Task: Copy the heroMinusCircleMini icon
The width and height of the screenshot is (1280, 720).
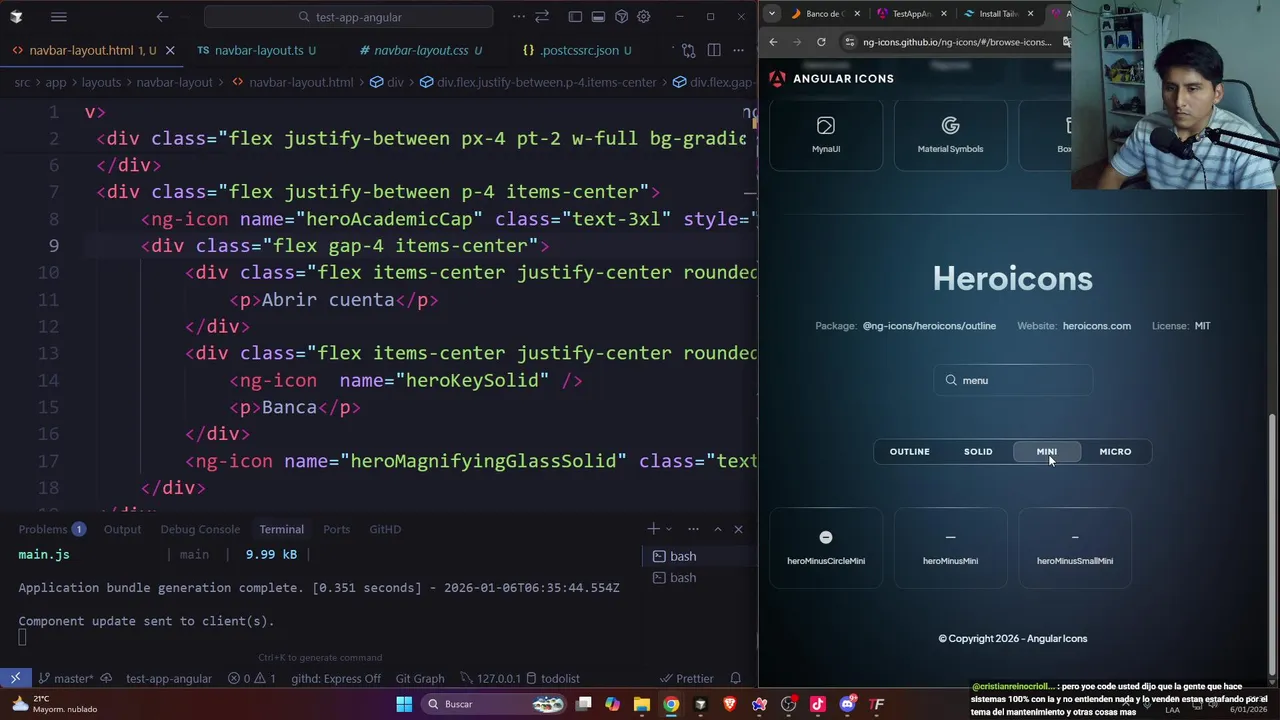Action: 826,547
